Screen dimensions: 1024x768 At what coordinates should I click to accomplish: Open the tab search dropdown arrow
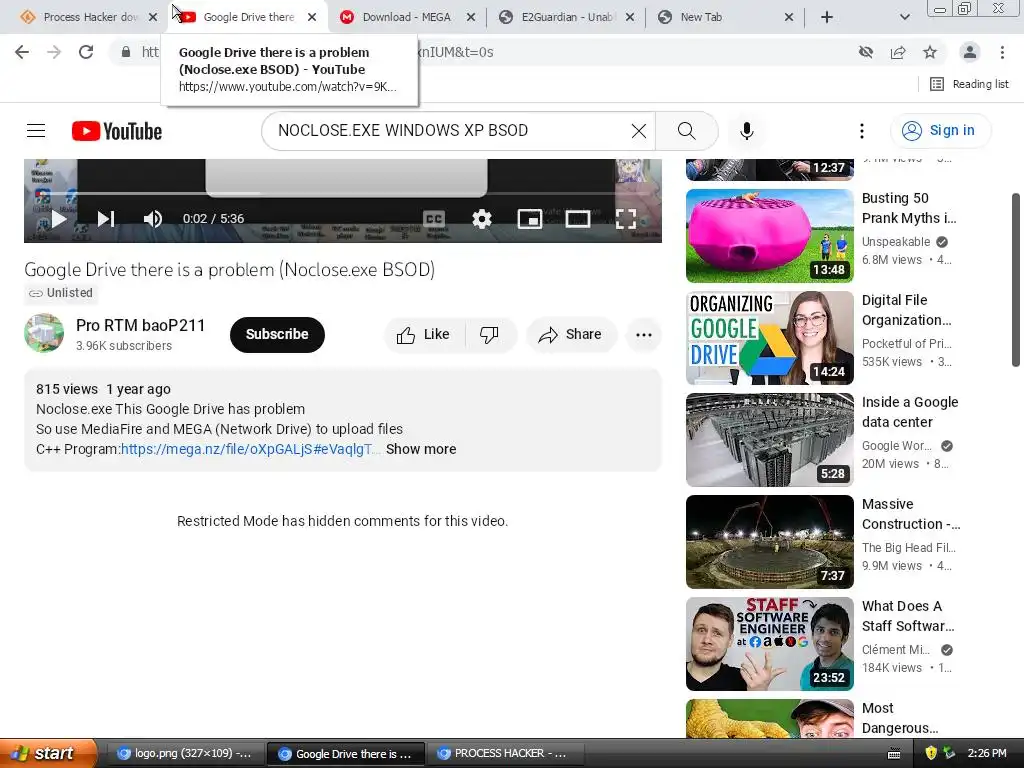(904, 17)
